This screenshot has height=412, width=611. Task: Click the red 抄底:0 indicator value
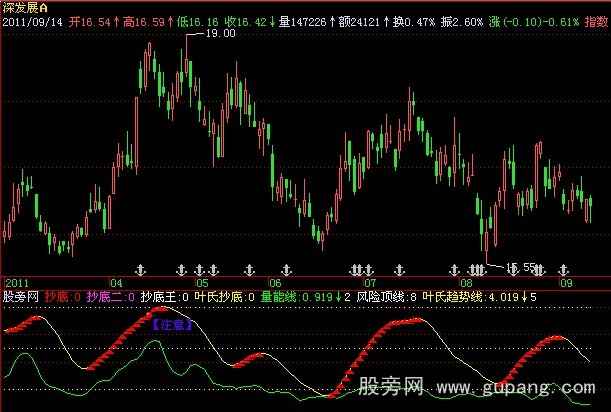pos(62,297)
